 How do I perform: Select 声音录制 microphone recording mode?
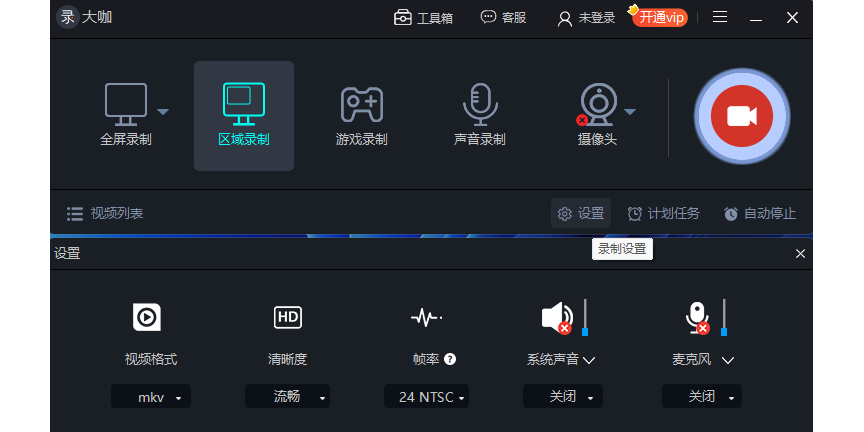[x=479, y=115]
